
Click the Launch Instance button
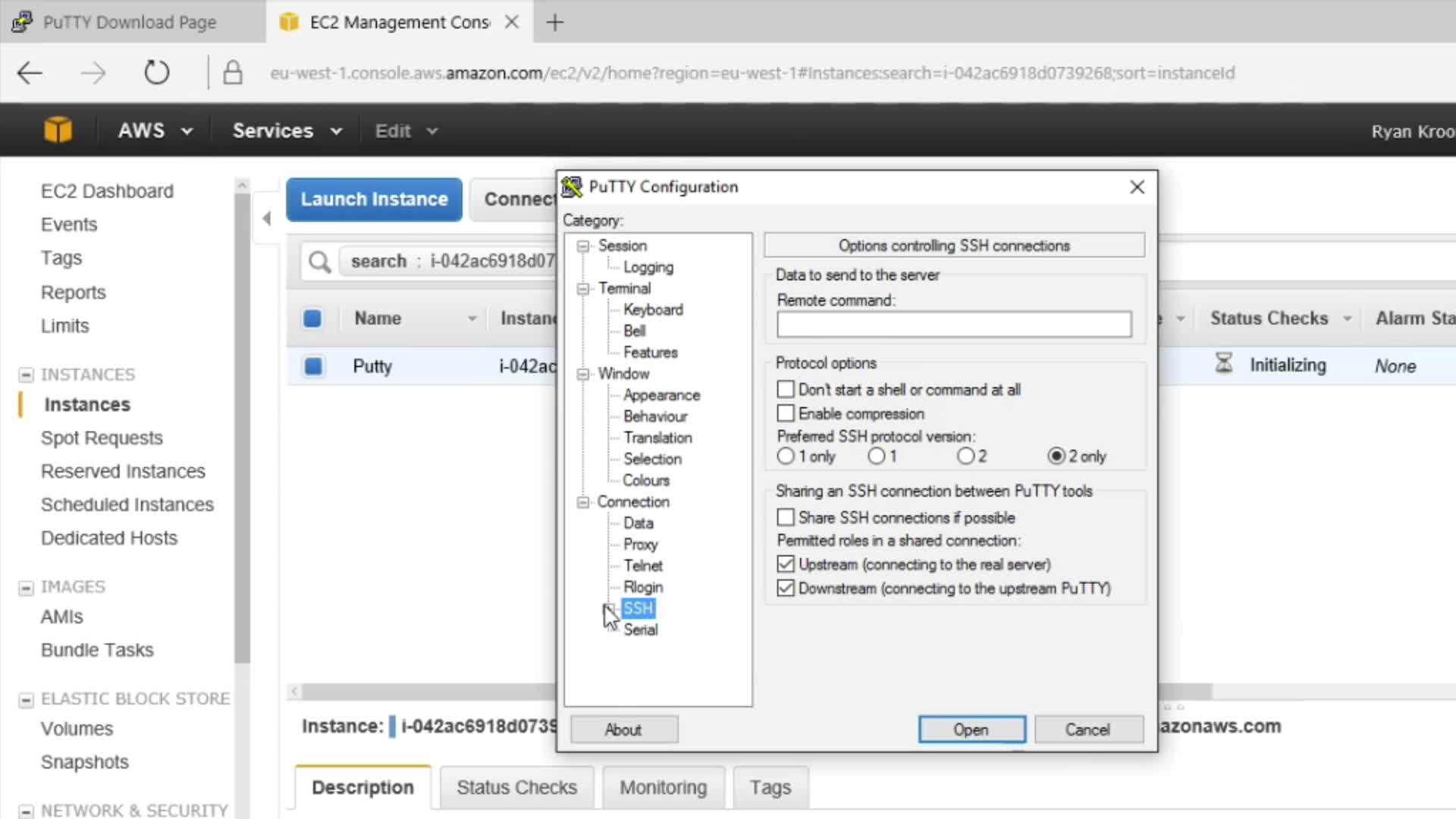click(374, 199)
